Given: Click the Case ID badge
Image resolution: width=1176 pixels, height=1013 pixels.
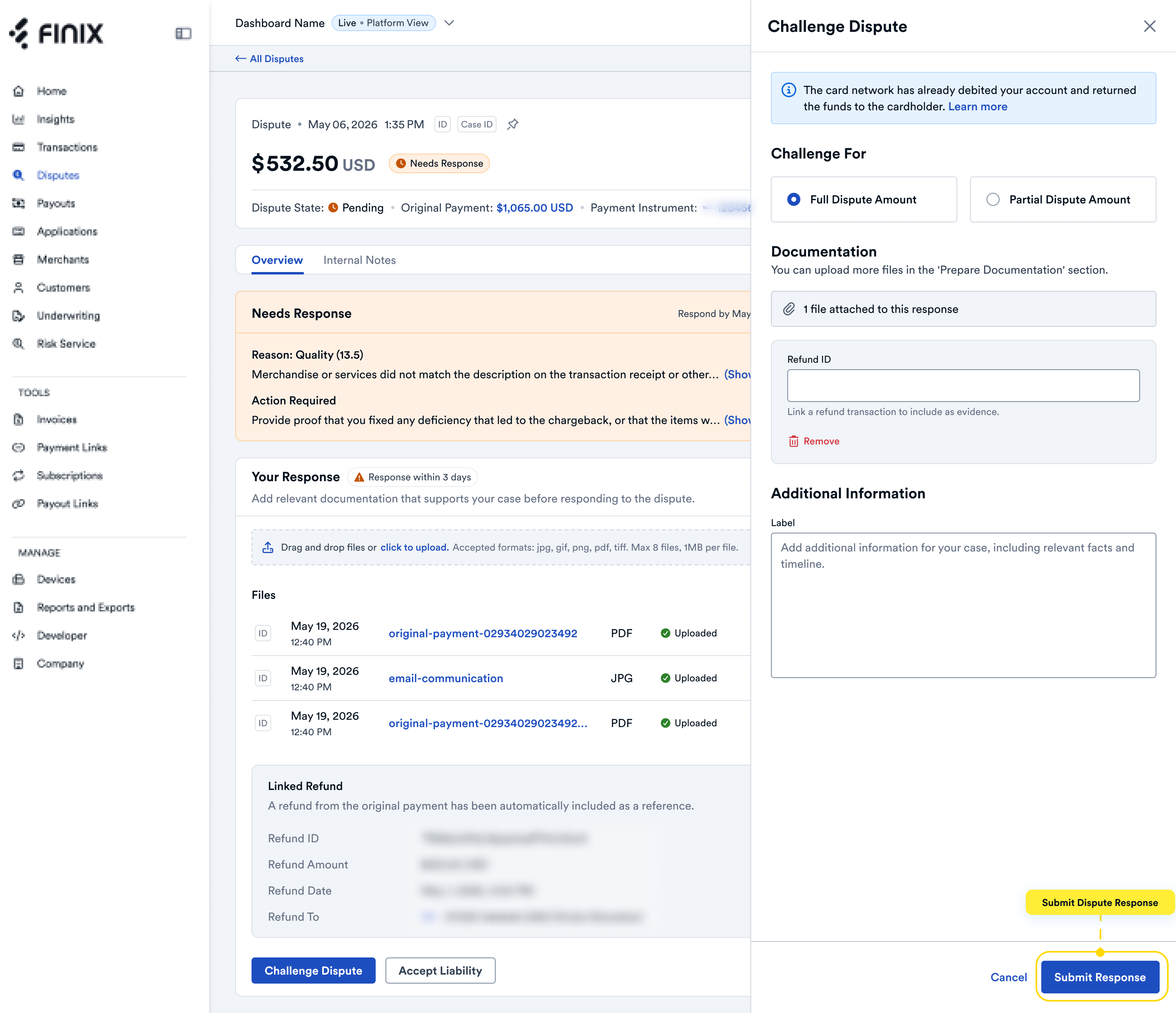Looking at the screenshot, I should 477,124.
